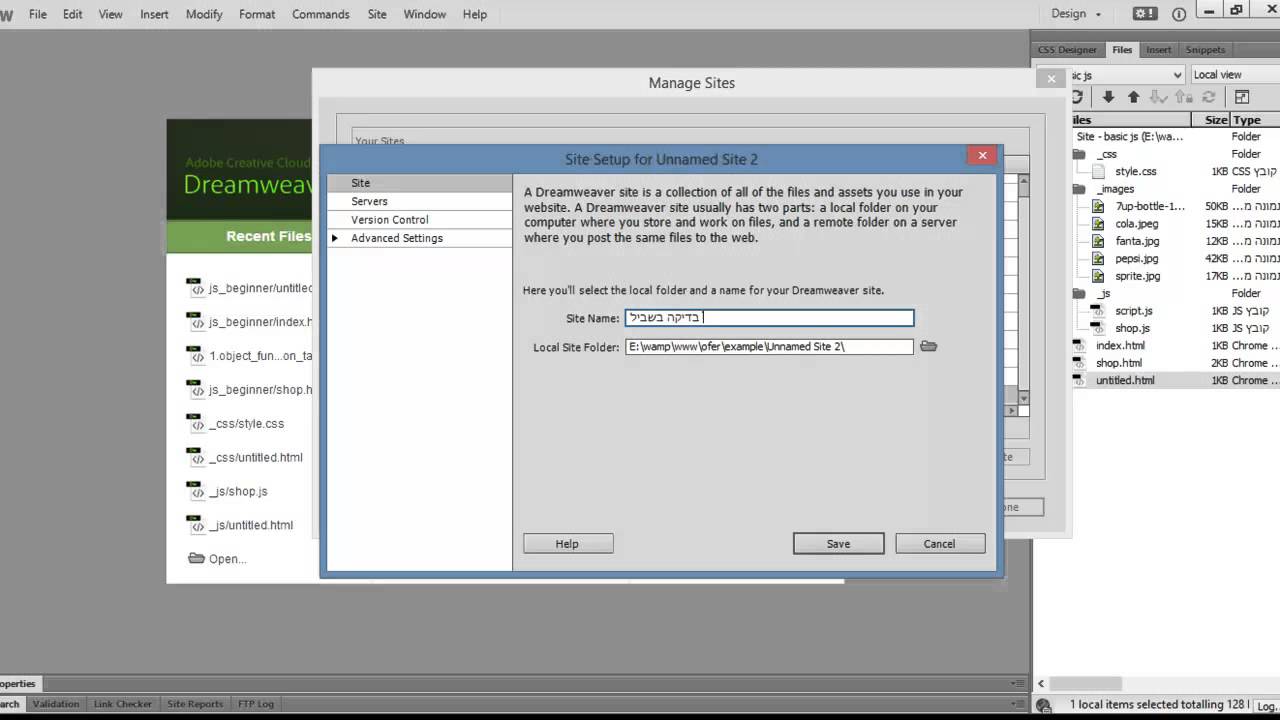1280x720 pixels.
Task: Open sync settings gear icon in top bar
Action: 1146,14
